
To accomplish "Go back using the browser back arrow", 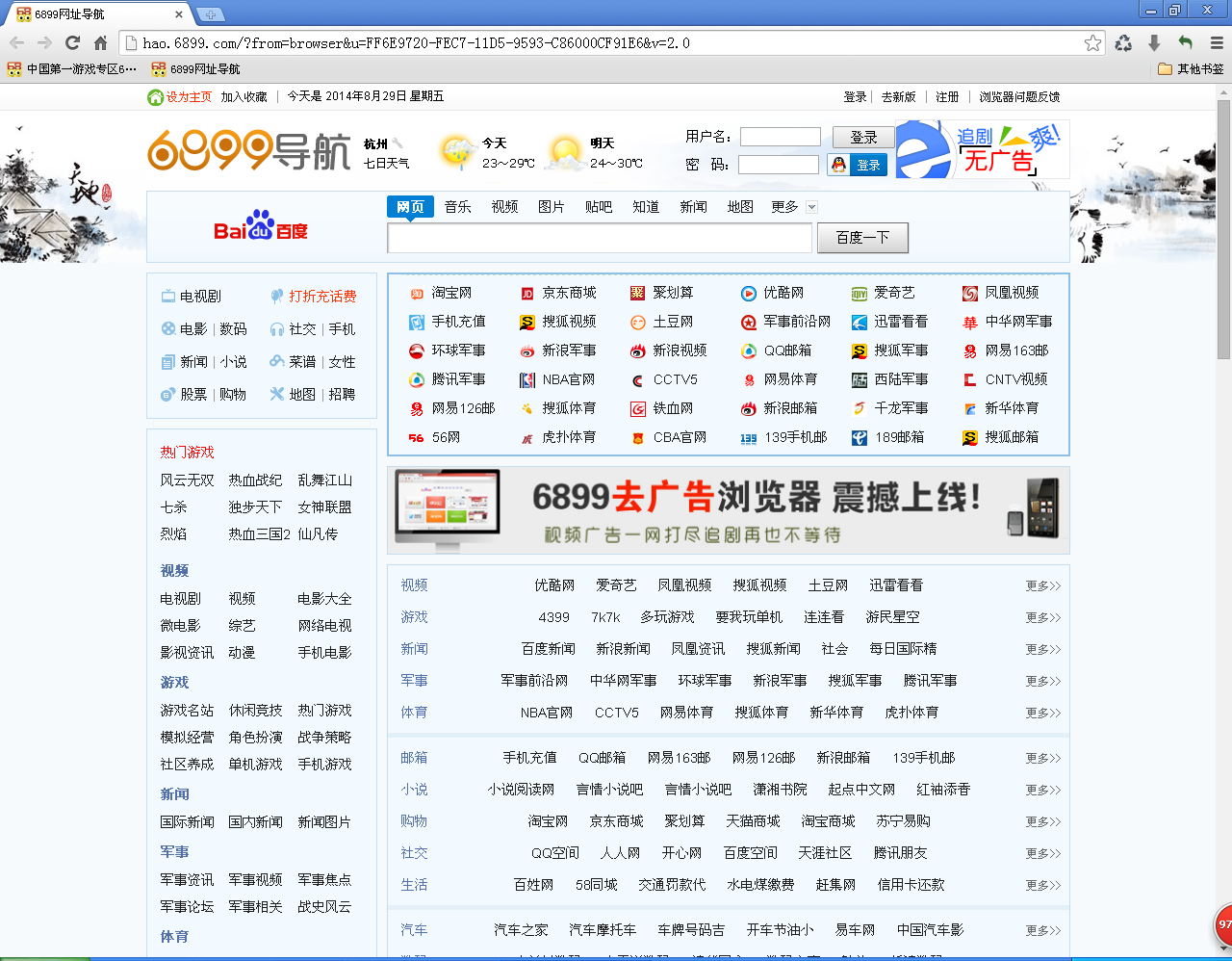I will click(17, 42).
